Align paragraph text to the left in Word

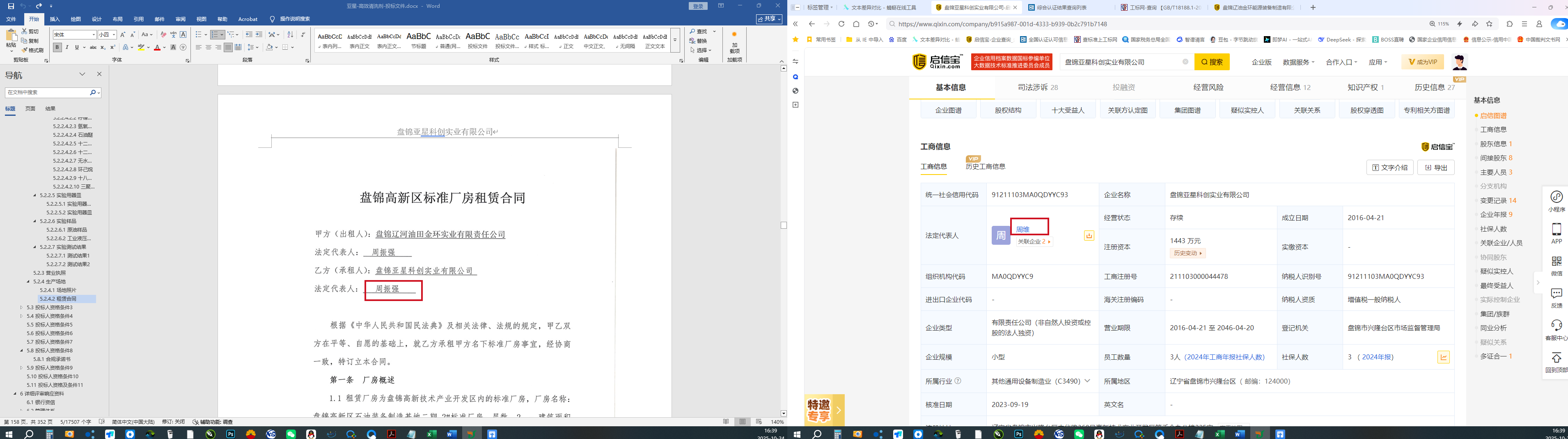198,48
